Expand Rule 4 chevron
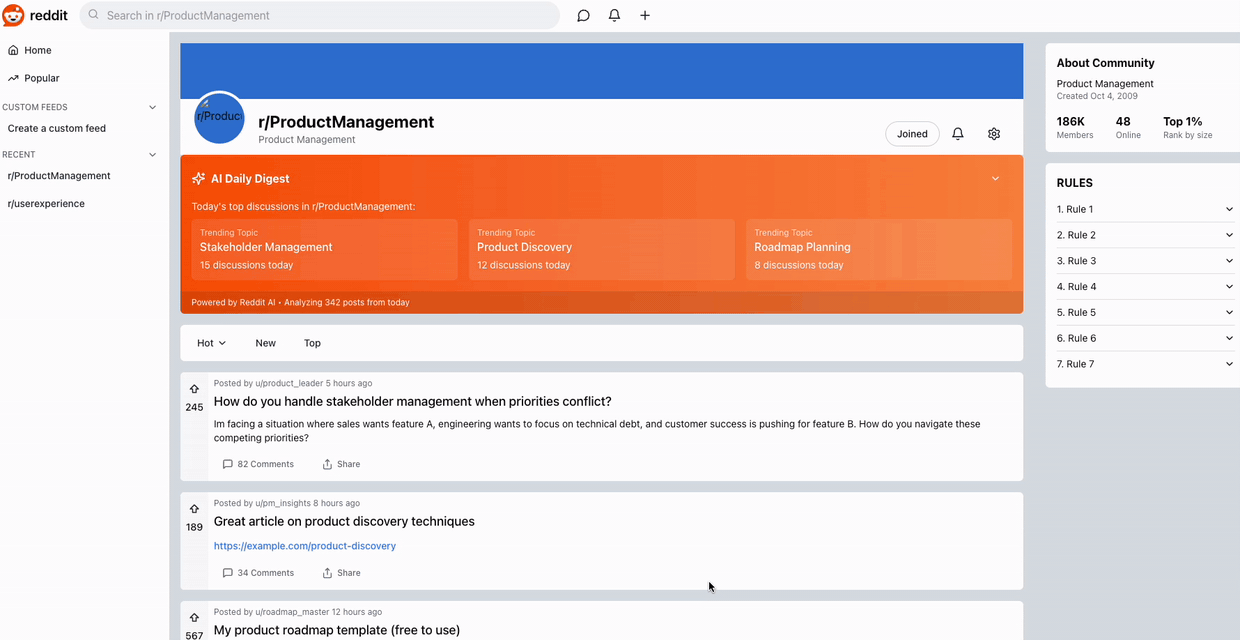 [1229, 287]
